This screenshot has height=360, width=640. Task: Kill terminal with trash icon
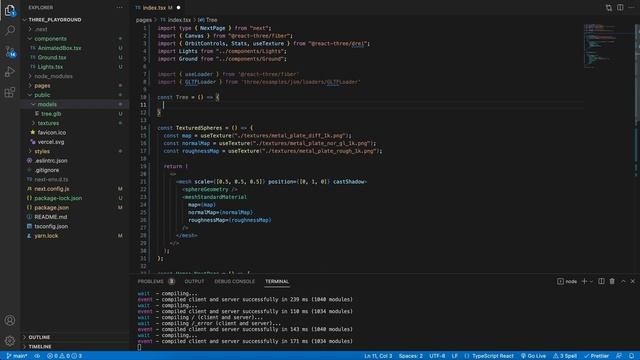612,281
